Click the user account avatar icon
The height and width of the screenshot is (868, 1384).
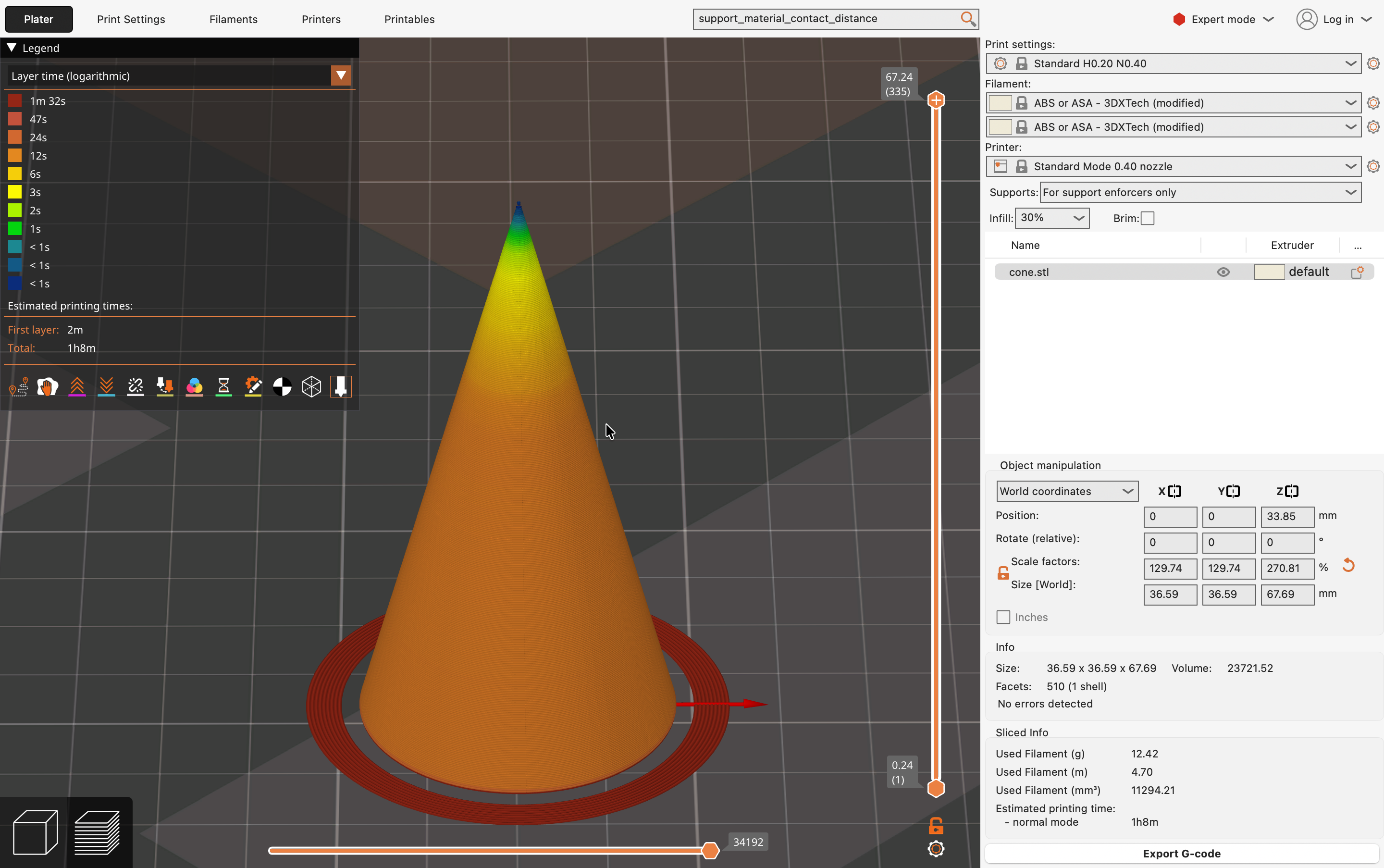click(x=1307, y=19)
